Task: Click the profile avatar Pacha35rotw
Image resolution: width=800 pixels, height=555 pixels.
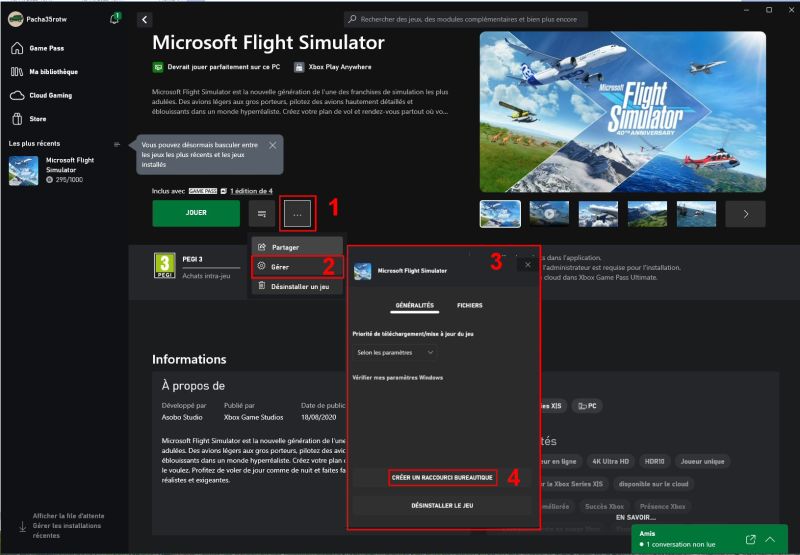Action: click(16, 19)
